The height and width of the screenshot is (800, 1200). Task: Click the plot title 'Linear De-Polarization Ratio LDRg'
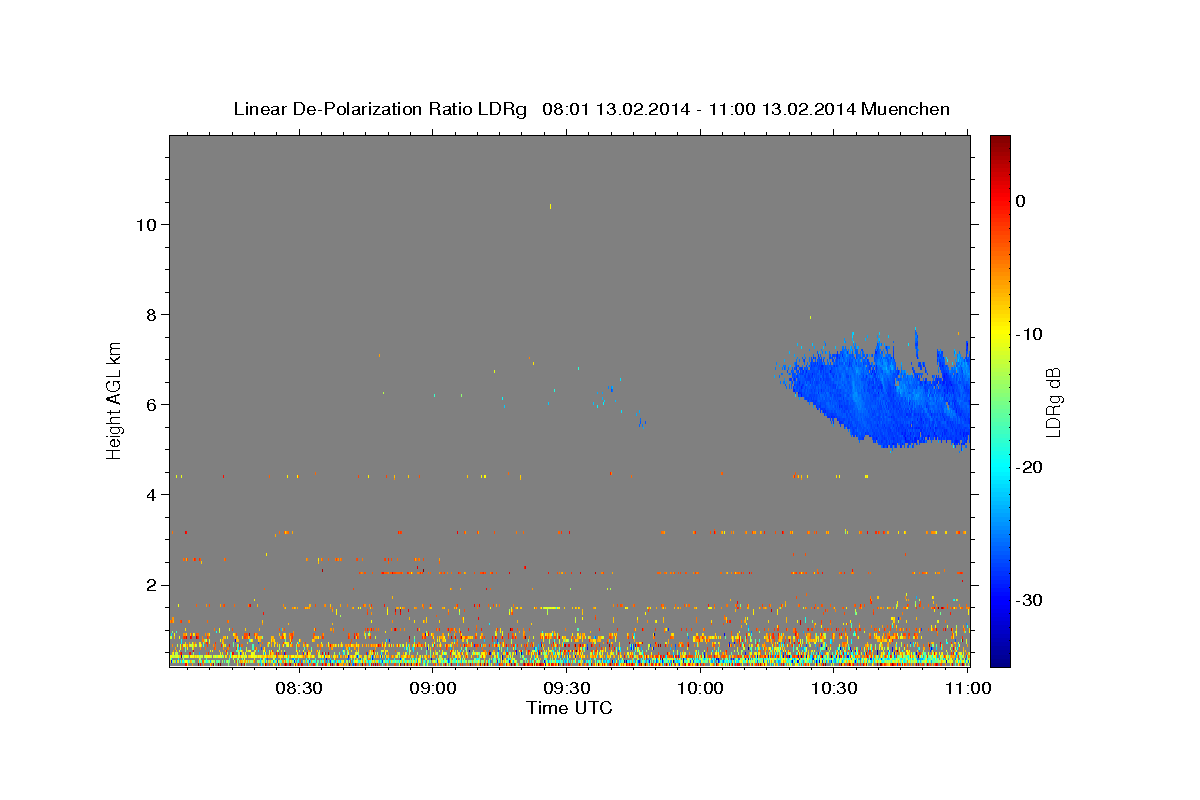click(x=380, y=109)
